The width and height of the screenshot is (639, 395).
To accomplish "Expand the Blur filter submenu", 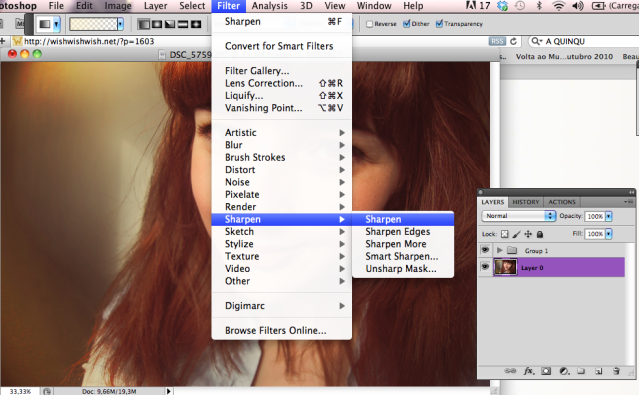I will [x=282, y=145].
